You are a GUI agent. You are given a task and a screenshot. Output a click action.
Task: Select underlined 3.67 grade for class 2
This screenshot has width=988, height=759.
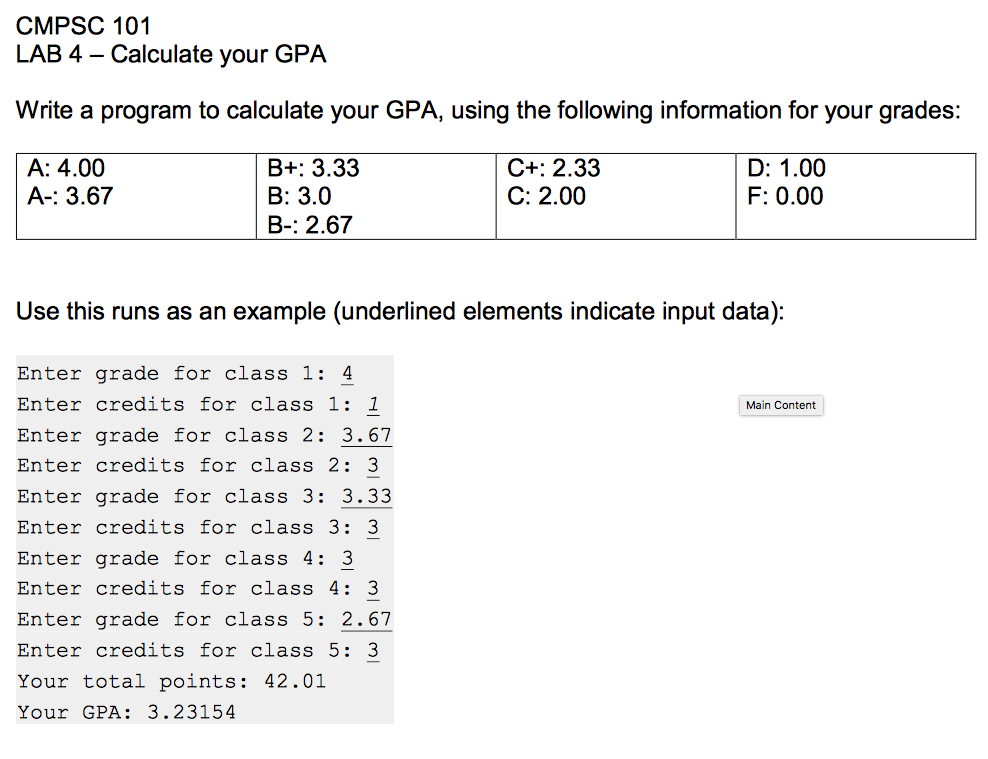click(366, 436)
